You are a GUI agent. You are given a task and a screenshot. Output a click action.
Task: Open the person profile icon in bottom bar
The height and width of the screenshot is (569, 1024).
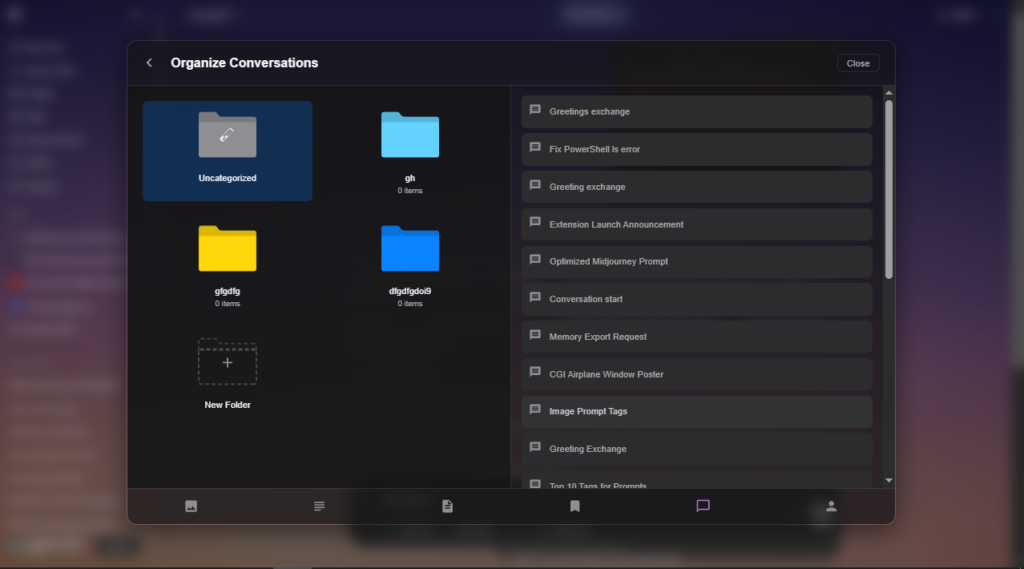[x=831, y=506]
